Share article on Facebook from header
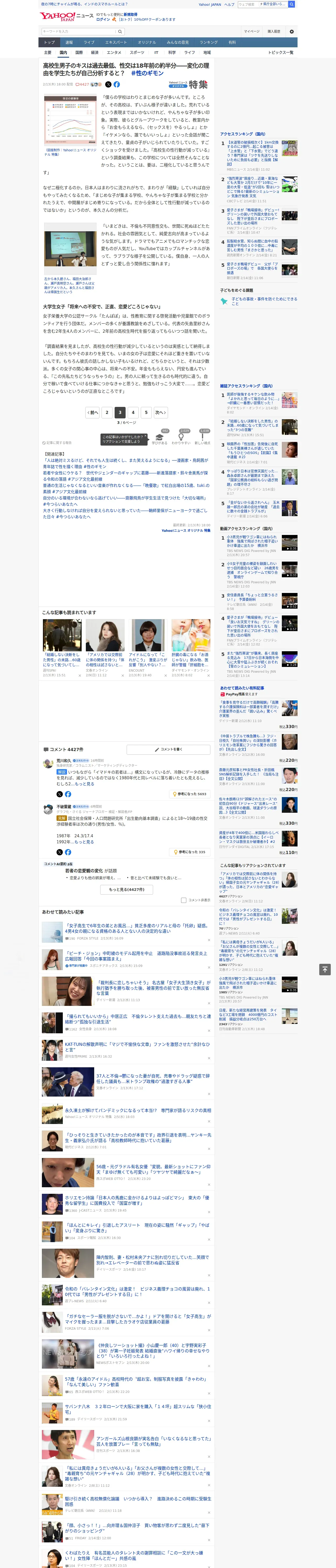The height and width of the screenshot is (1568, 336). 116,85
